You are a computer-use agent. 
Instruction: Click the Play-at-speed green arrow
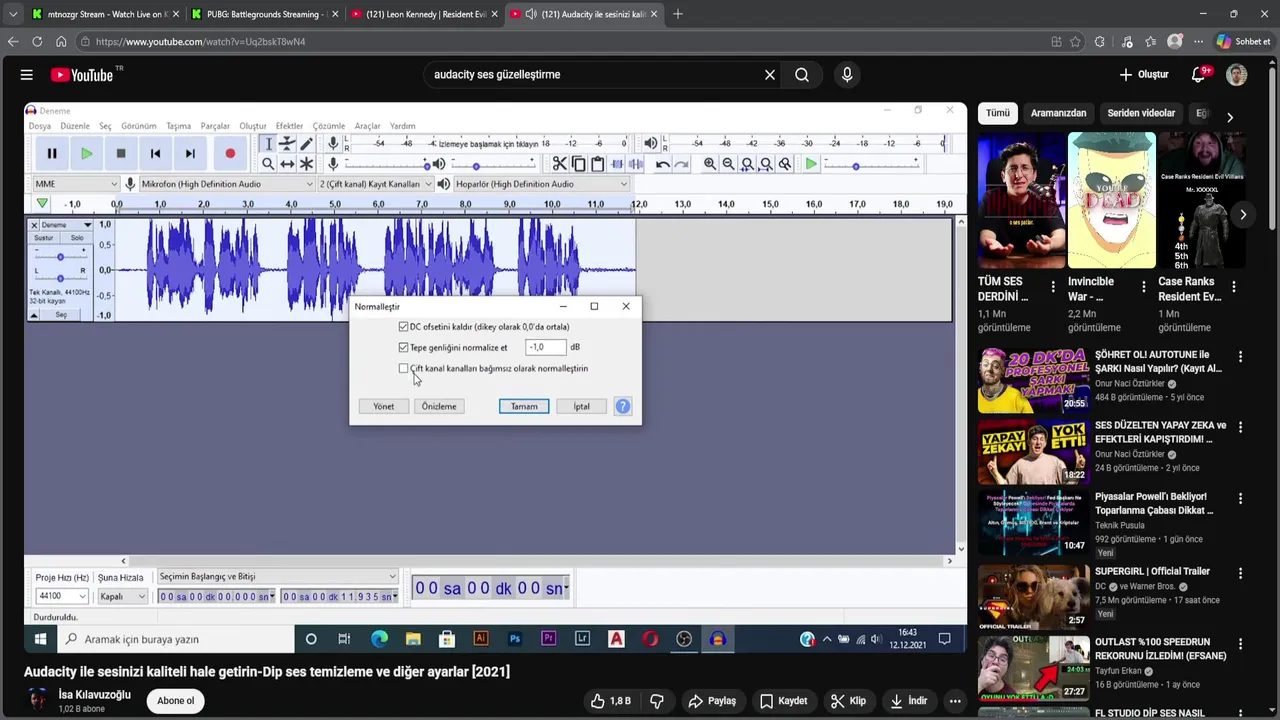(x=811, y=164)
